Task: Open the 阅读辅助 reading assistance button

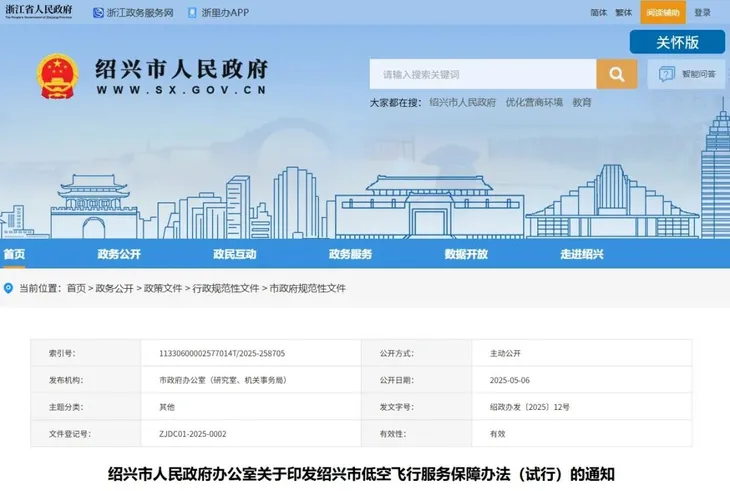Action: 662,13
